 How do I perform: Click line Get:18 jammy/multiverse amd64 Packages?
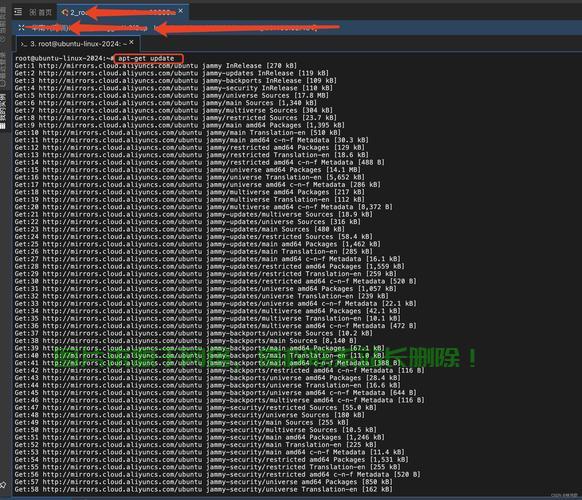(190, 192)
